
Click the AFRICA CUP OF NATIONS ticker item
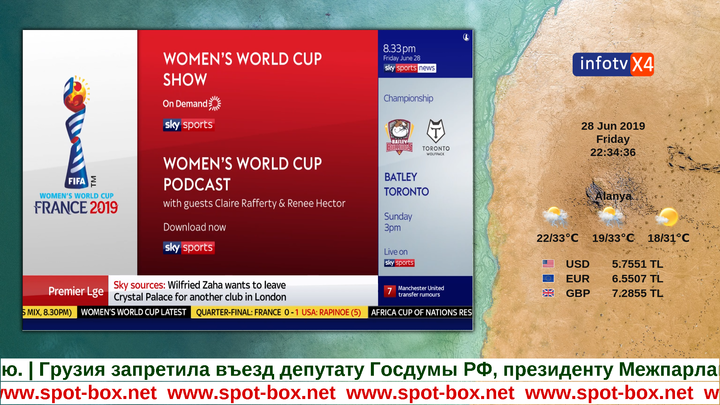421,312
